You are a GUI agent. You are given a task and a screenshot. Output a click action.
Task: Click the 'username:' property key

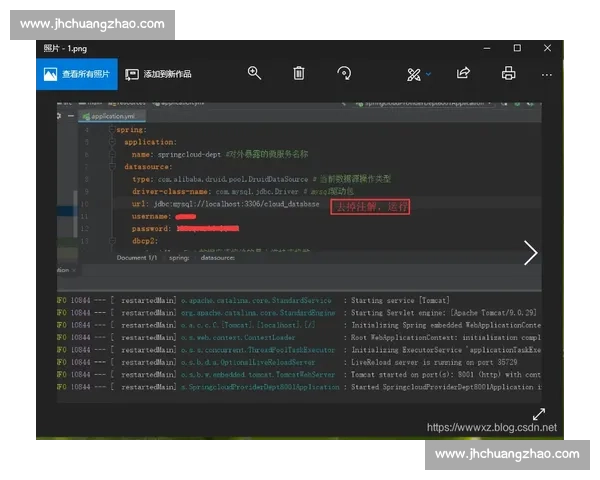click(150, 216)
